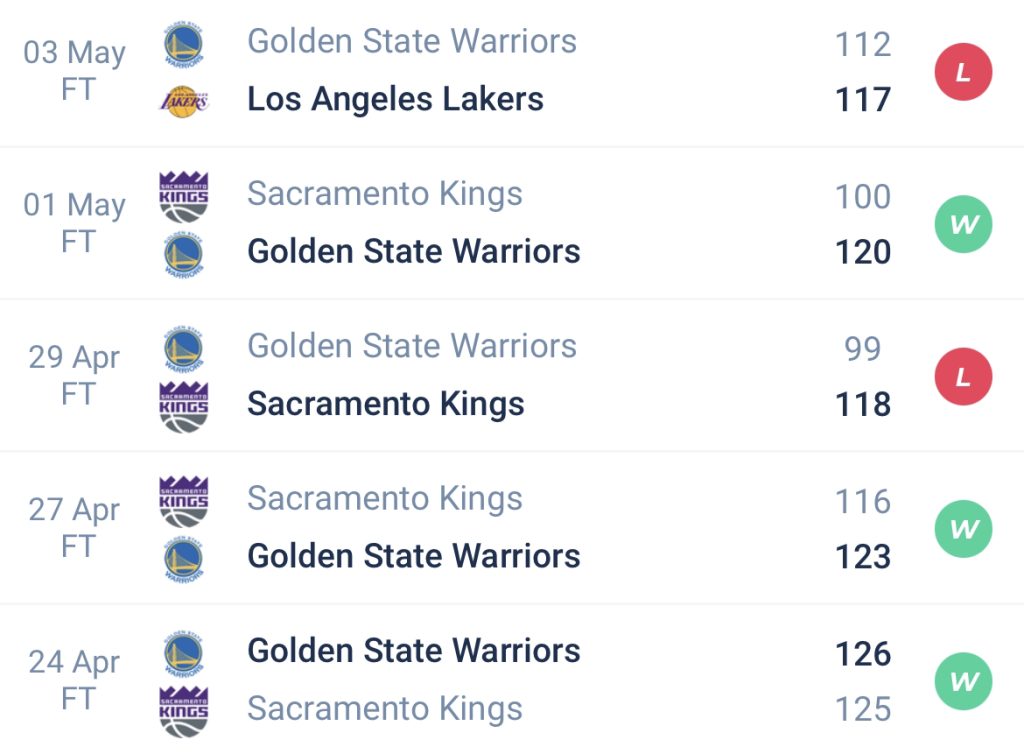This screenshot has width=1024, height=754.
Task: Click Warriors logo in 01 May game
Action: coord(184,254)
